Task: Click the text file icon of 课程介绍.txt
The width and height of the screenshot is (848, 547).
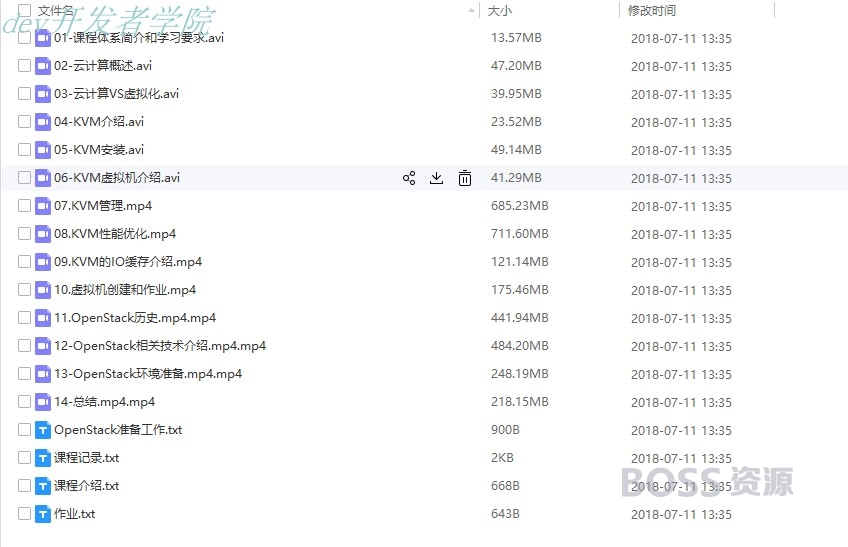Action: click(43, 486)
